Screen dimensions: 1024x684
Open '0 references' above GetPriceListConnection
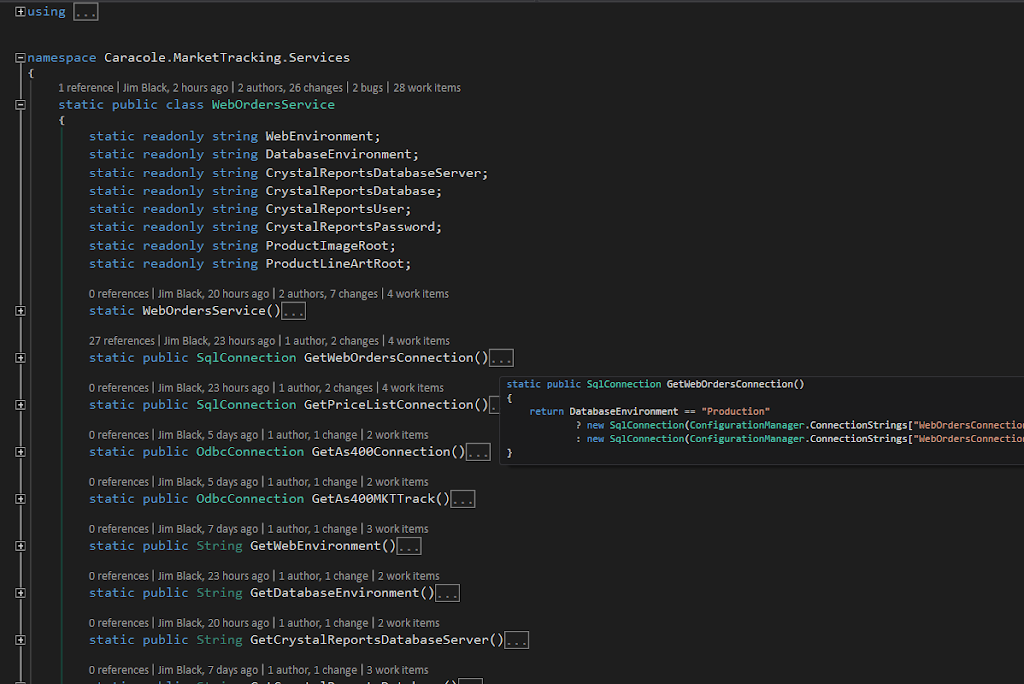pyautogui.click(x=119, y=388)
